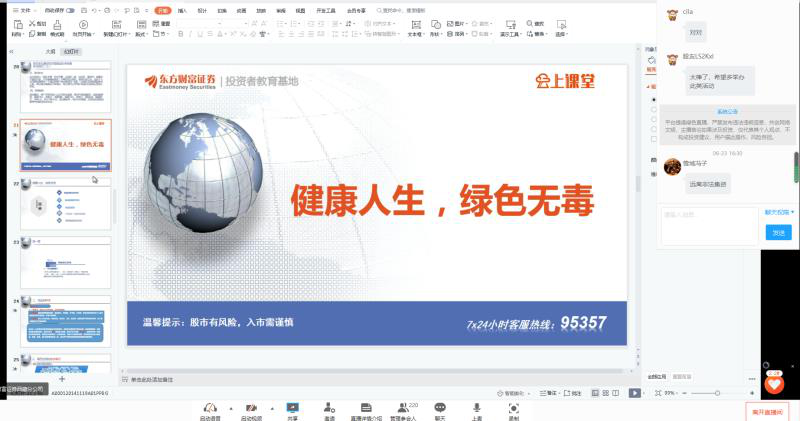Click the camera video icon in meeting bar

(x=251, y=408)
